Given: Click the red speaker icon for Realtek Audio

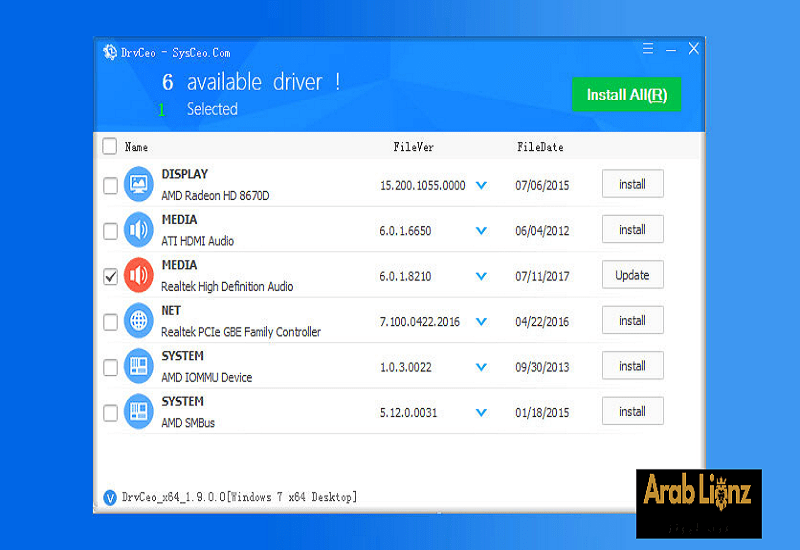Looking at the screenshot, I should (138, 275).
